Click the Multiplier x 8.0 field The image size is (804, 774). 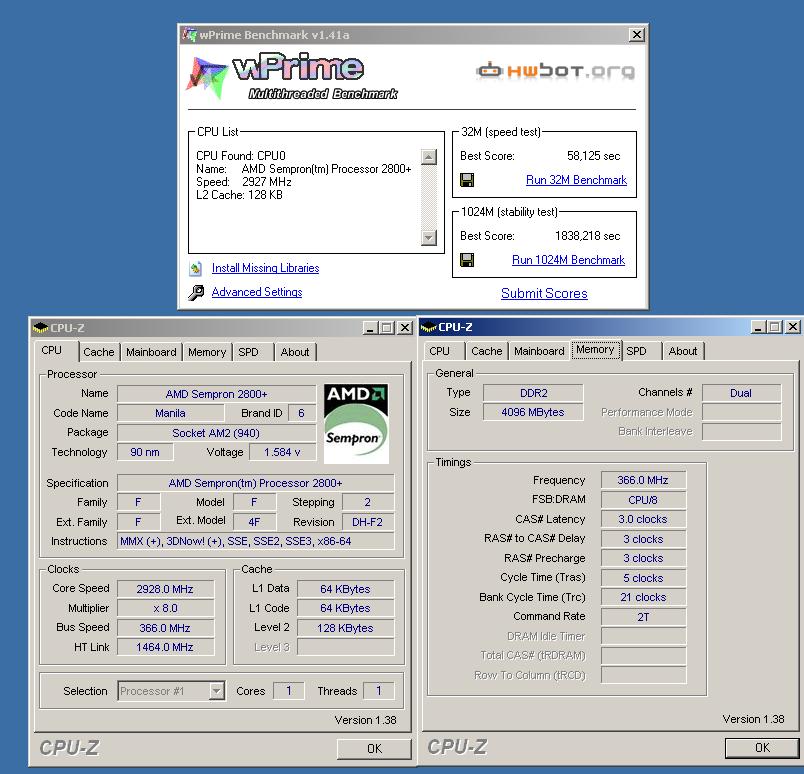[x=165, y=608]
